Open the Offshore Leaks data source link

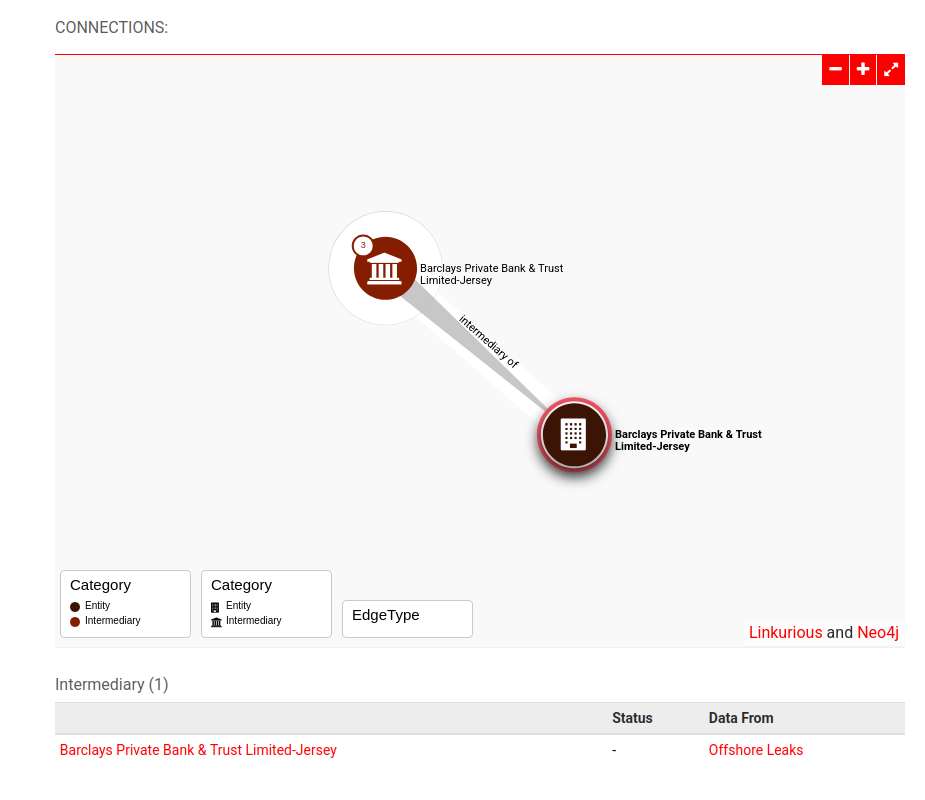click(x=755, y=750)
